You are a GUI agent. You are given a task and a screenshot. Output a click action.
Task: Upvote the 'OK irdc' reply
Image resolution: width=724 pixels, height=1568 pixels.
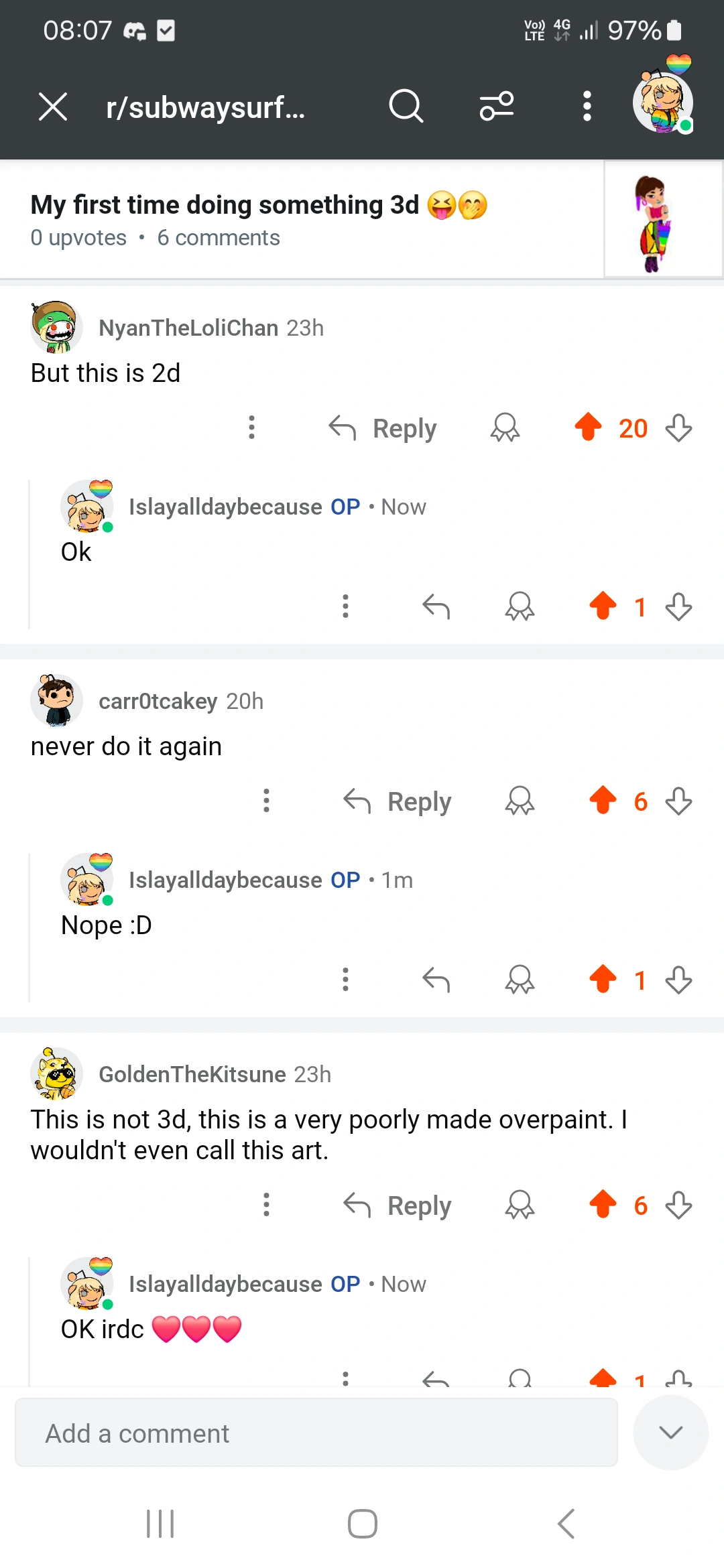click(x=605, y=1377)
